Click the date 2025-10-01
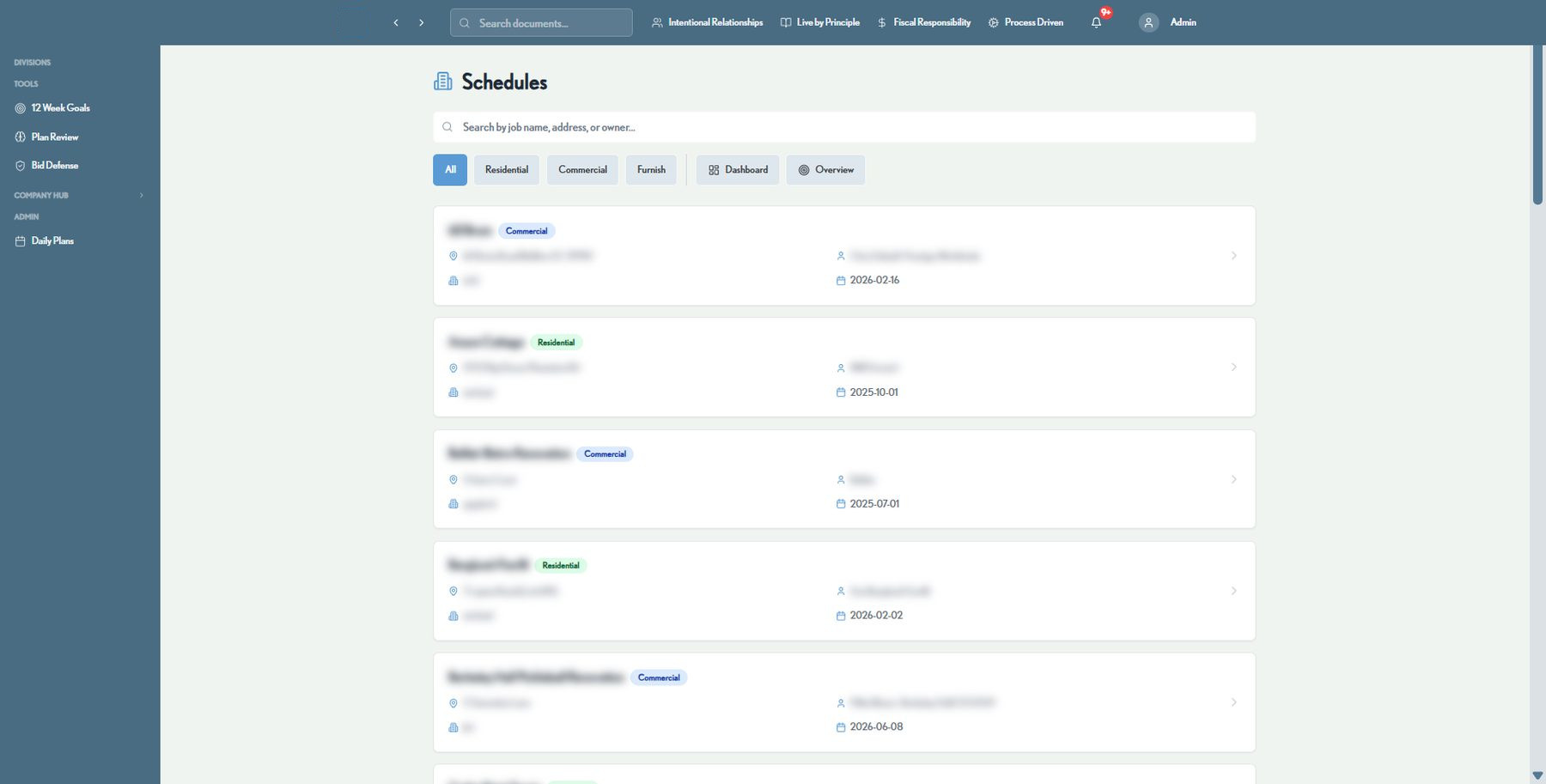 [x=873, y=392]
